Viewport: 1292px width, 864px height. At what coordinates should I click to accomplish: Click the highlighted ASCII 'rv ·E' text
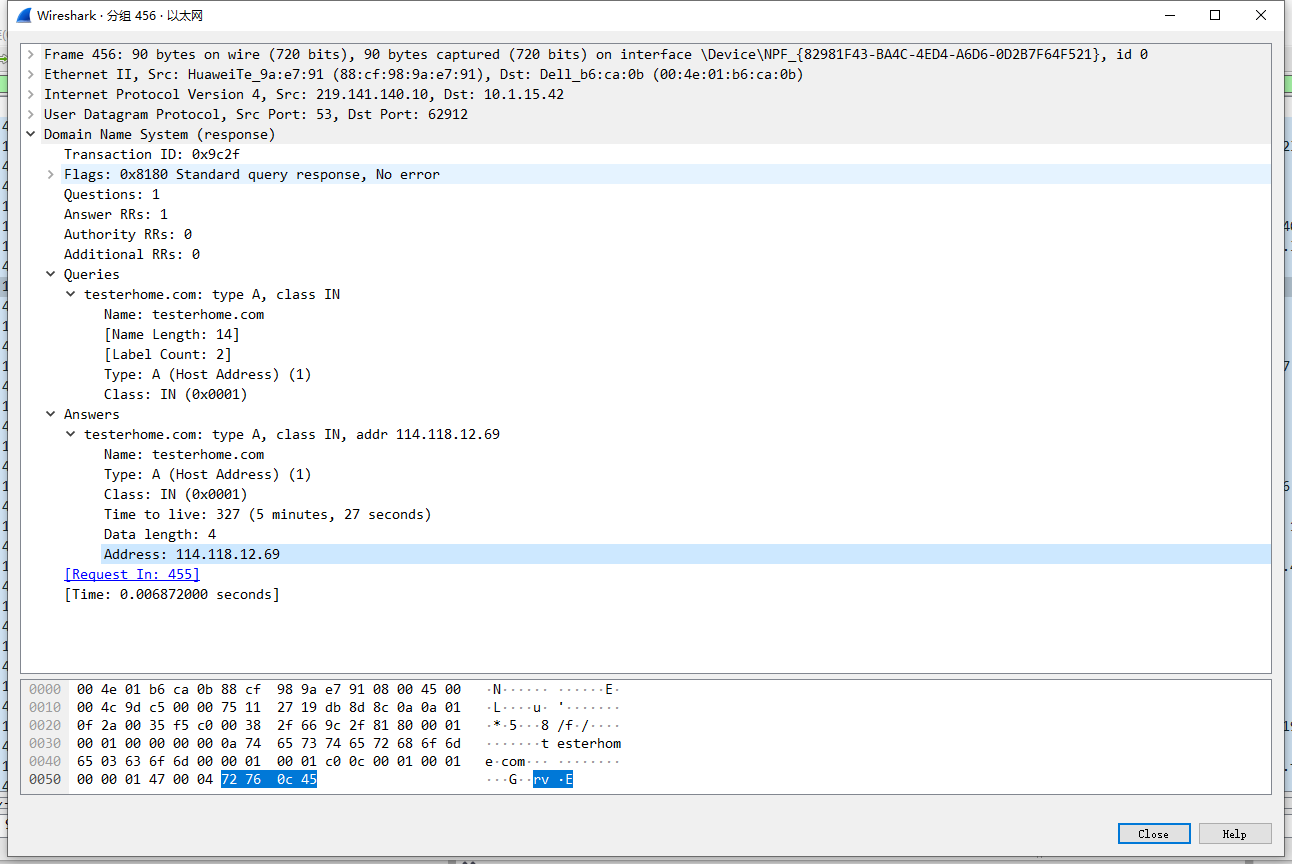click(553, 779)
